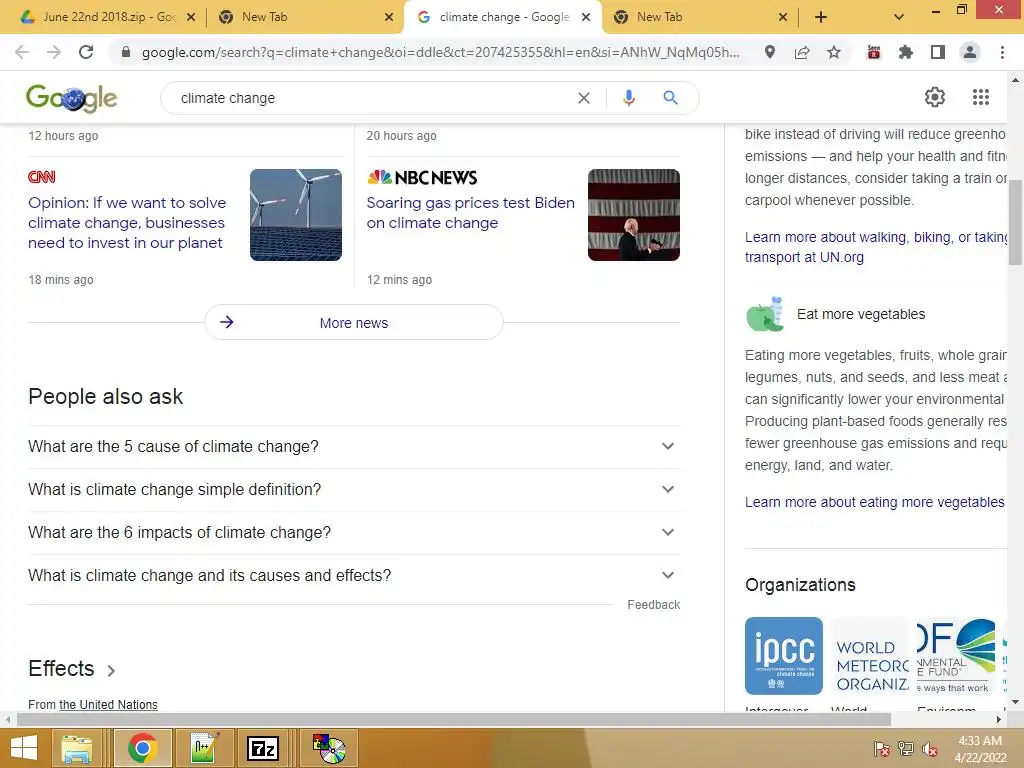Click the browser forward arrow

54,52
